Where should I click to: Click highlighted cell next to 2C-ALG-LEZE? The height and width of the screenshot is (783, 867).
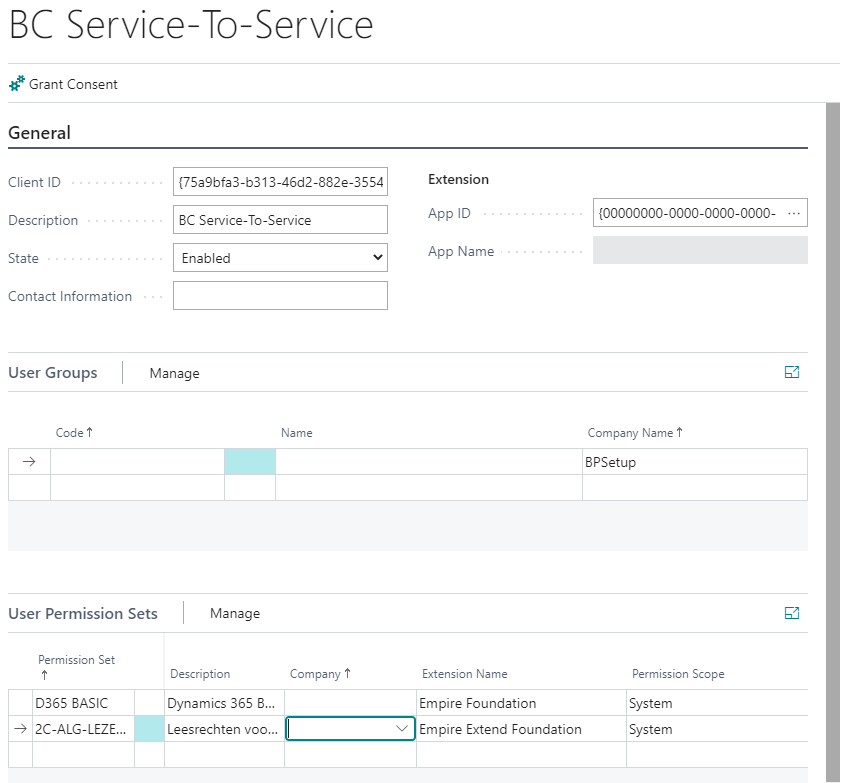tap(149, 729)
